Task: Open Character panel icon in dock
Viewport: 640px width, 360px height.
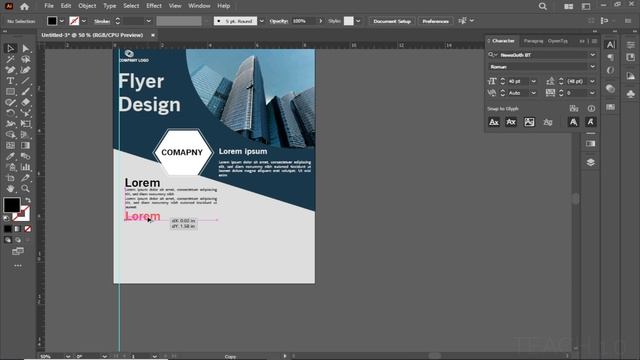Action: [x=610, y=44]
